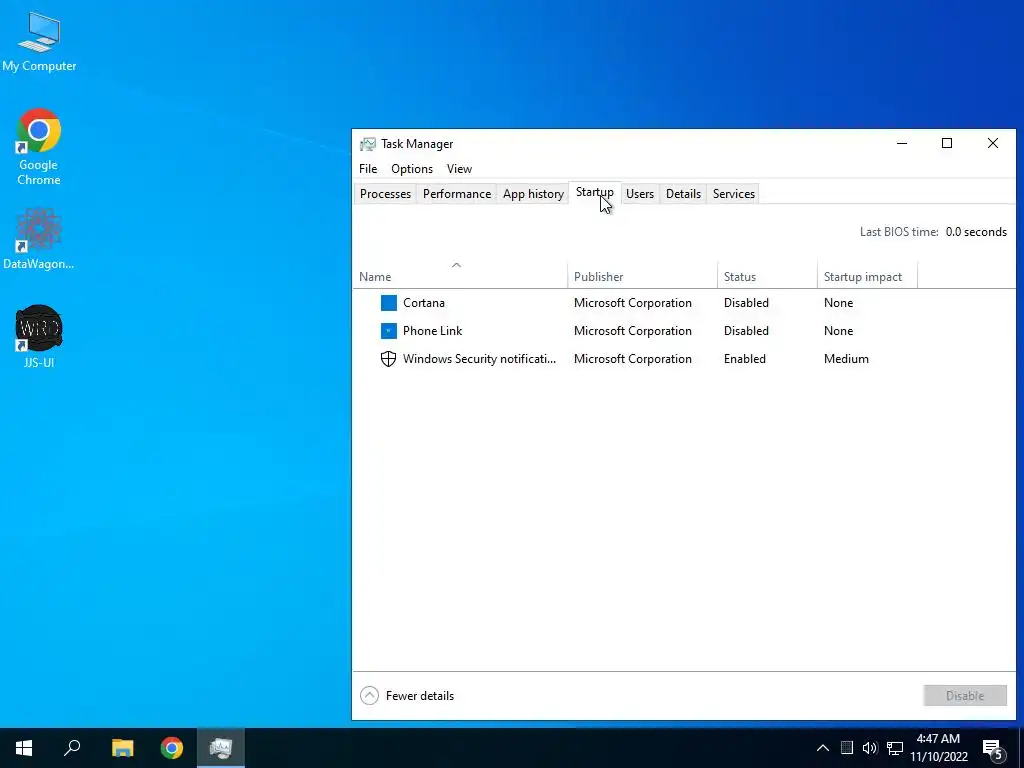Open the volume speaker tray icon
This screenshot has height=768, width=1024.
pos(870,748)
